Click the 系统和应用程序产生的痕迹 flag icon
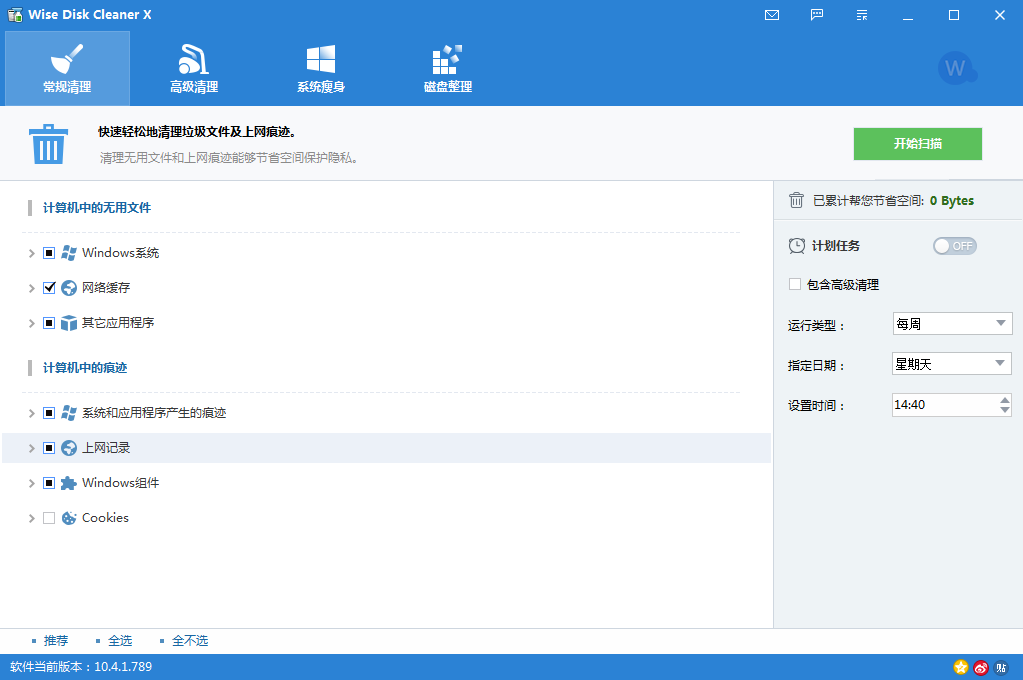The image size is (1023, 680). pos(69,413)
